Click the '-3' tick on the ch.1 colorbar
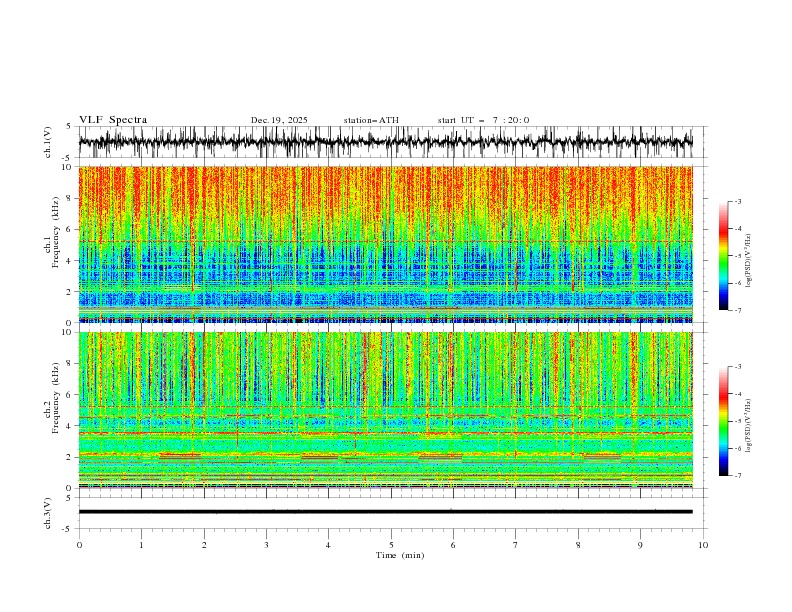This screenshot has width=792, height=612. click(x=738, y=201)
